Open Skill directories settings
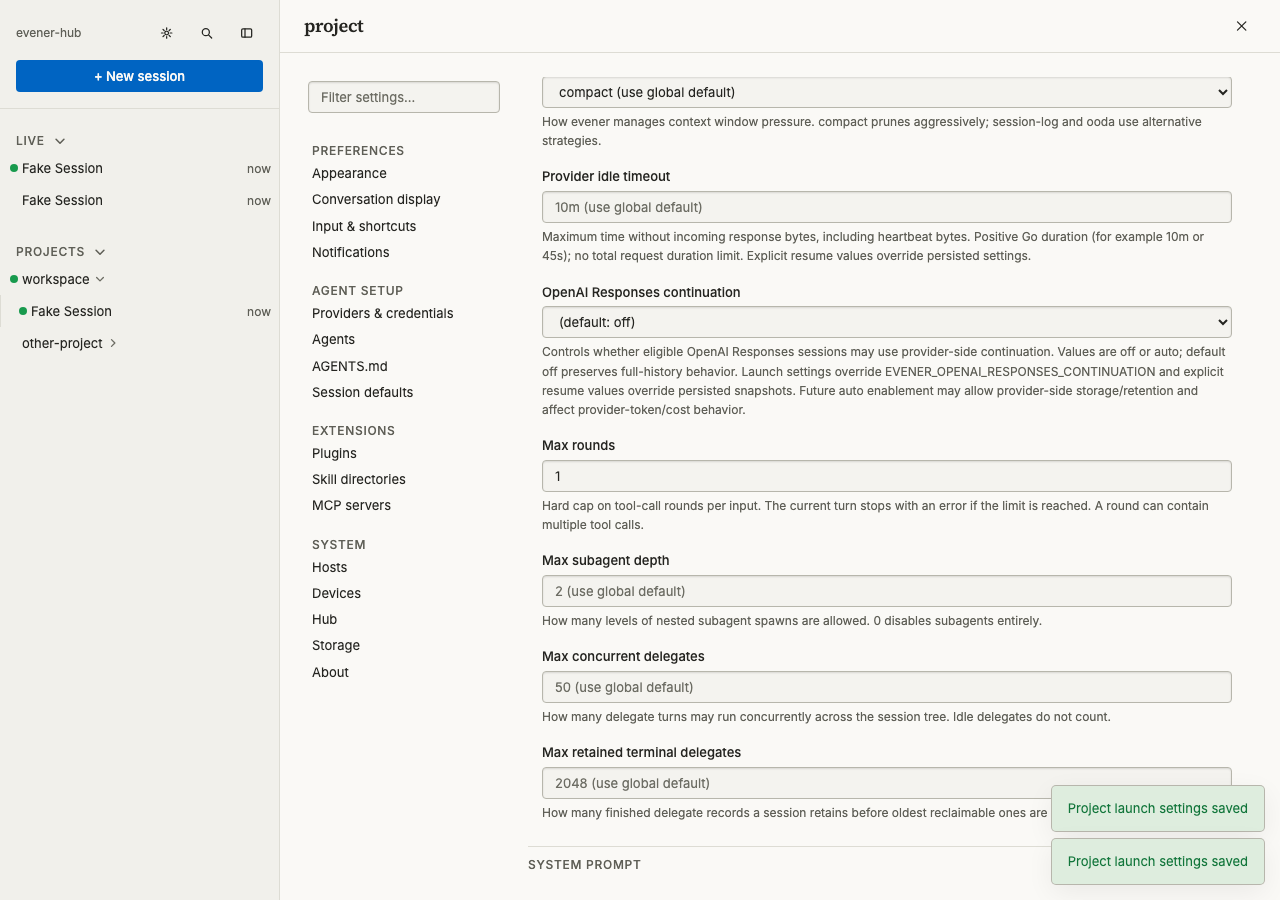The width and height of the screenshot is (1280, 900). pyautogui.click(x=359, y=479)
